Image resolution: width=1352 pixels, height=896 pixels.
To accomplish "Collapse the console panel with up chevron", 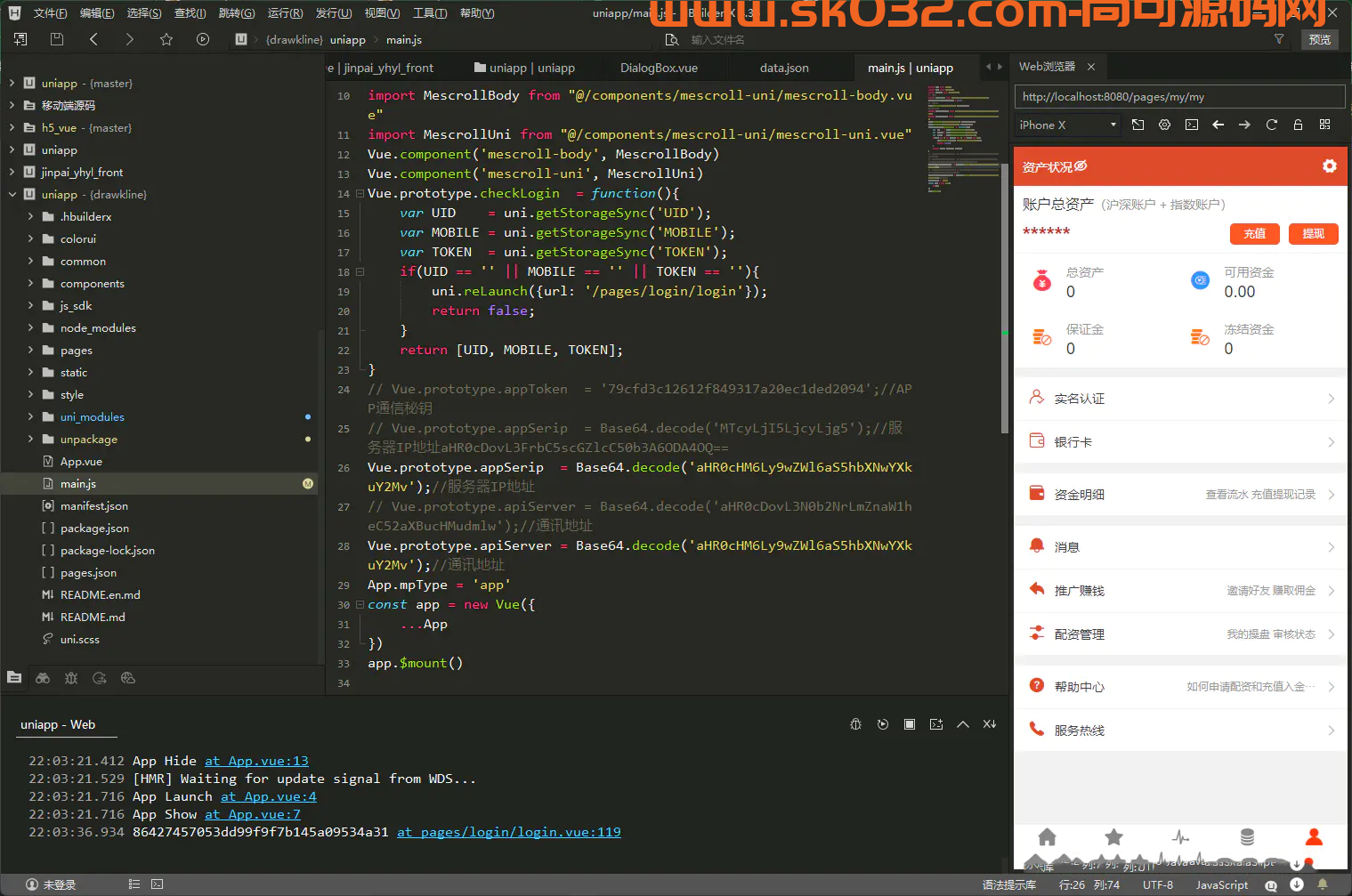I will pos(962,724).
